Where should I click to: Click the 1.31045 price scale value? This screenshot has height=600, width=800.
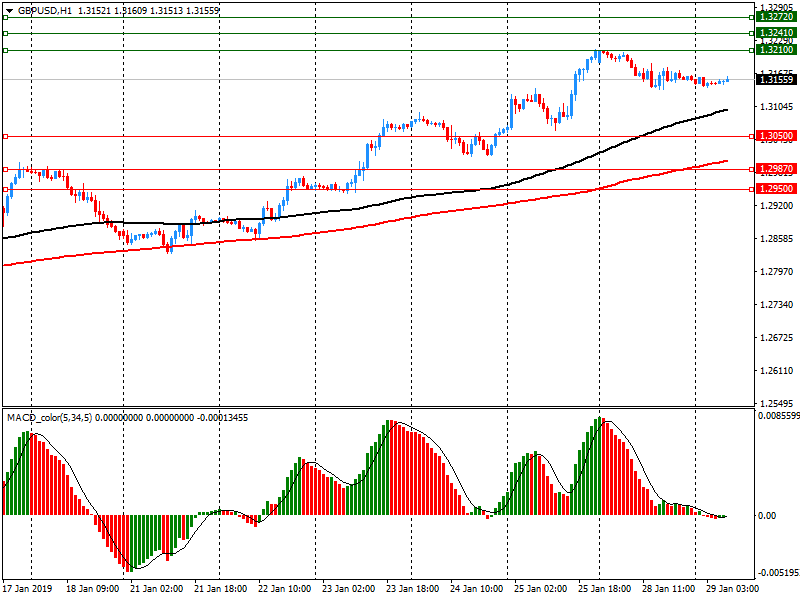point(777,107)
